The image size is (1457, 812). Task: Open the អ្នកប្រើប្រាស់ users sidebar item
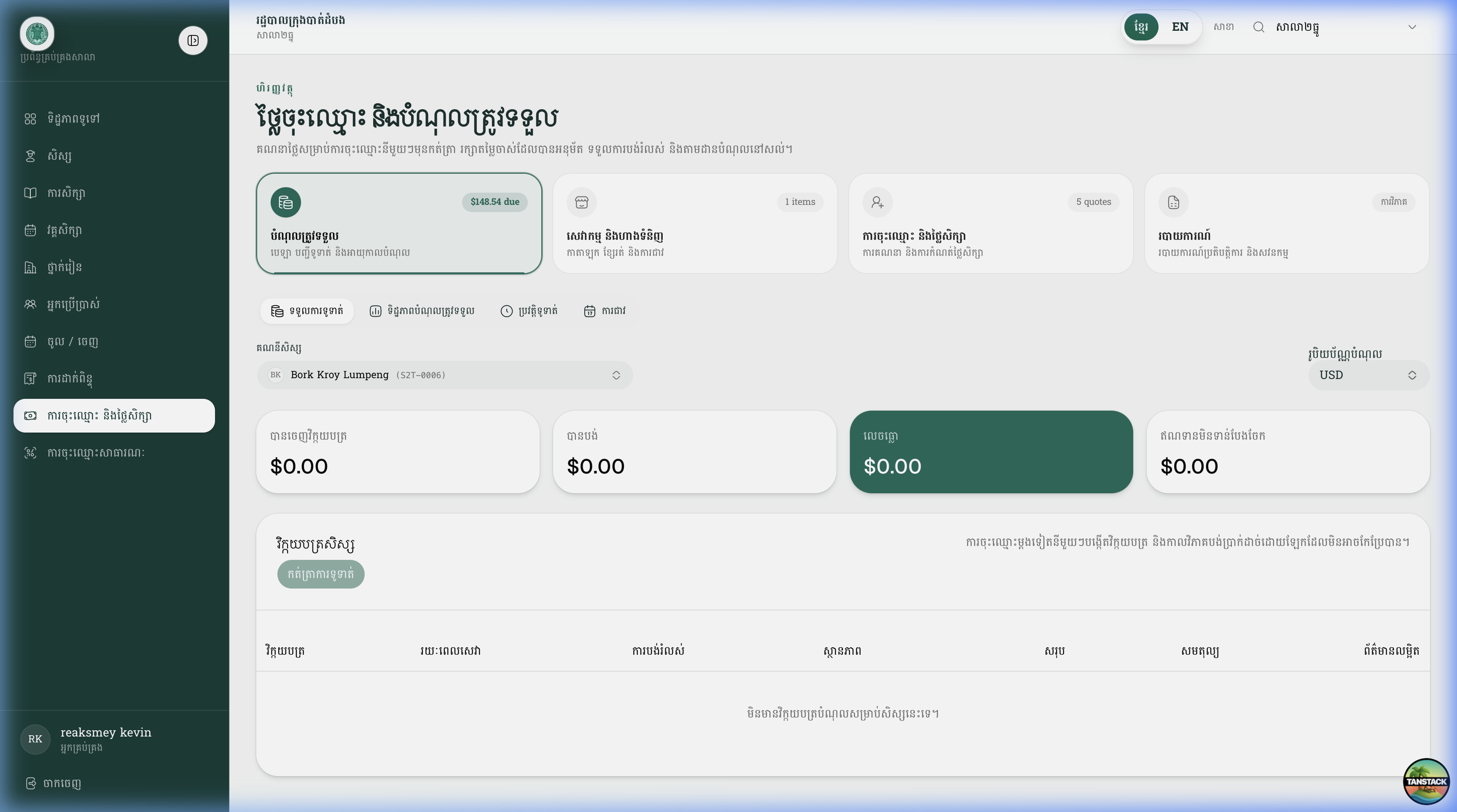(x=114, y=304)
